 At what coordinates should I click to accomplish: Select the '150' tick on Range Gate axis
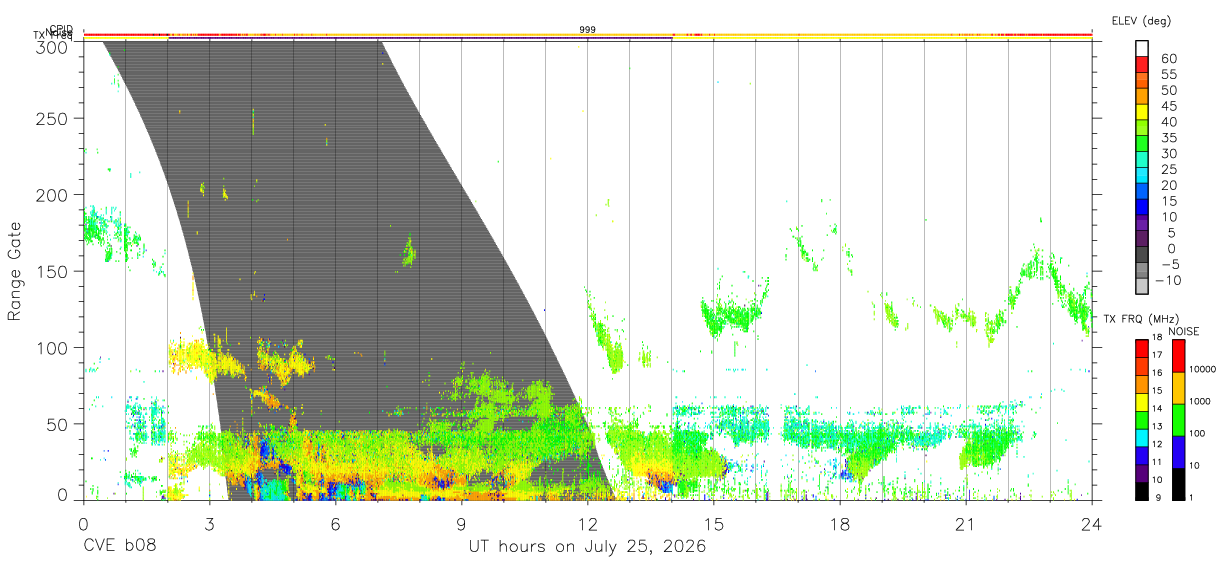tap(51, 271)
